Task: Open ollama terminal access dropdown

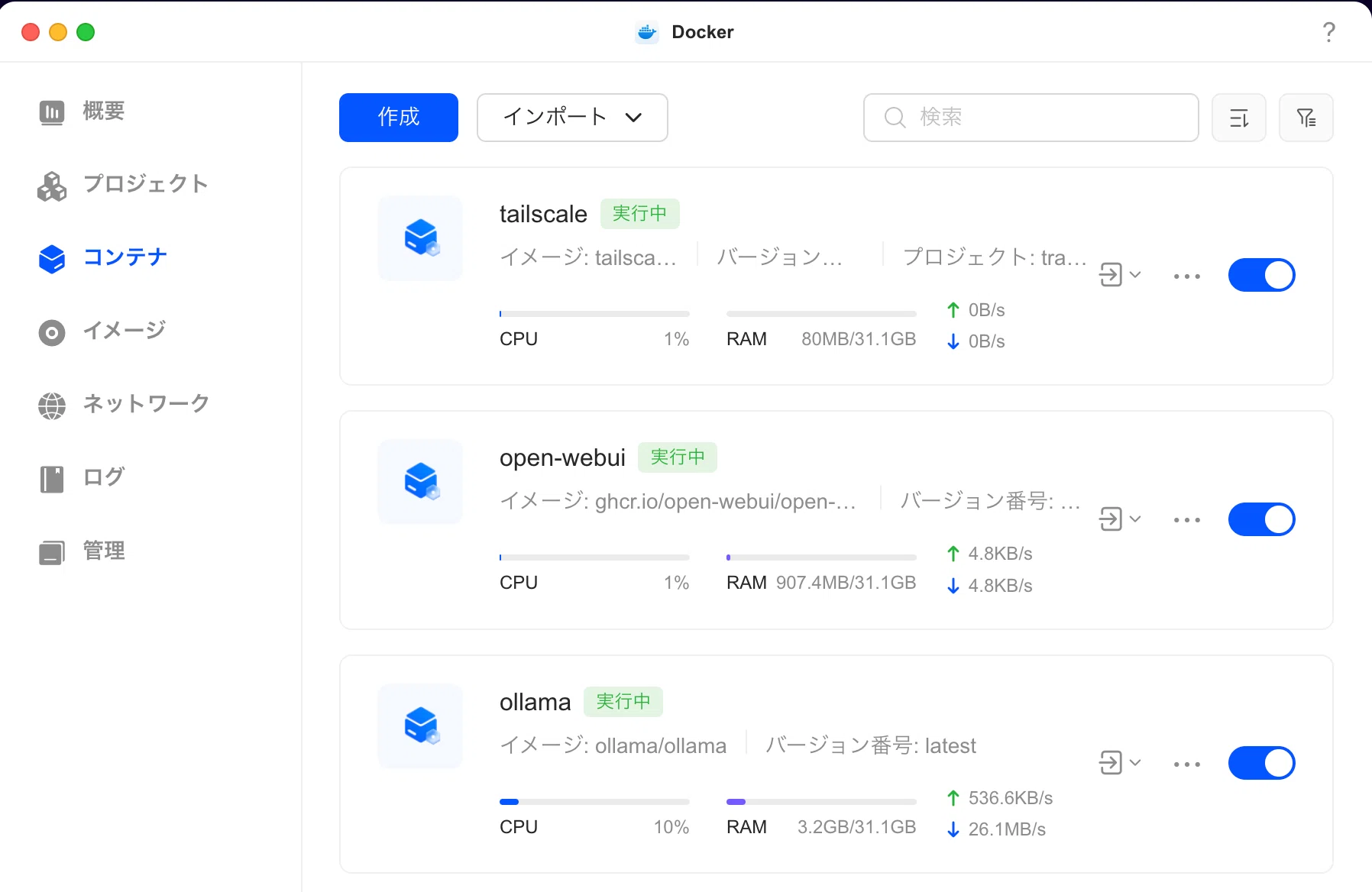Action: [1120, 763]
